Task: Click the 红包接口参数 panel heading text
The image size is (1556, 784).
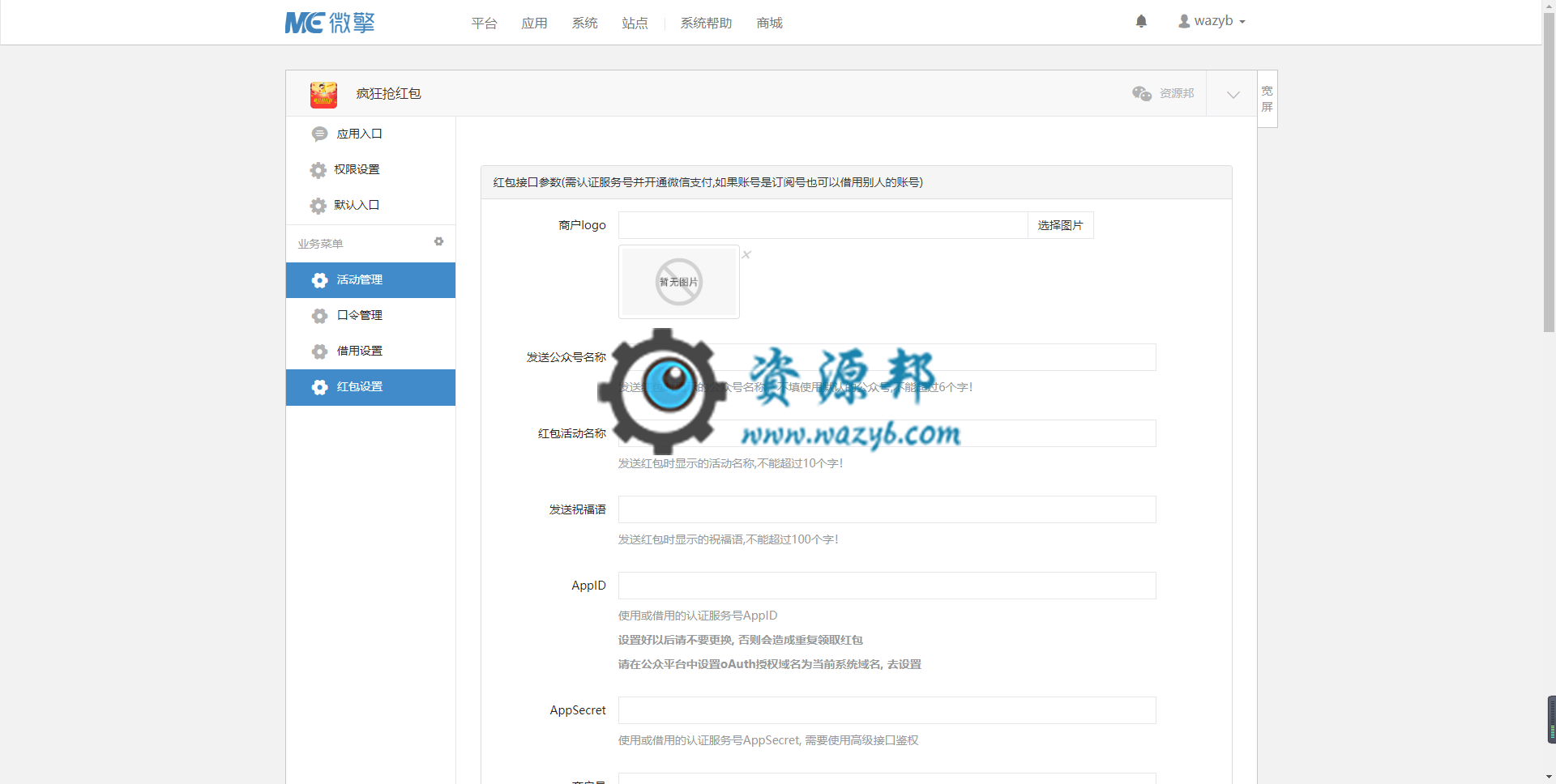Action: click(x=708, y=182)
